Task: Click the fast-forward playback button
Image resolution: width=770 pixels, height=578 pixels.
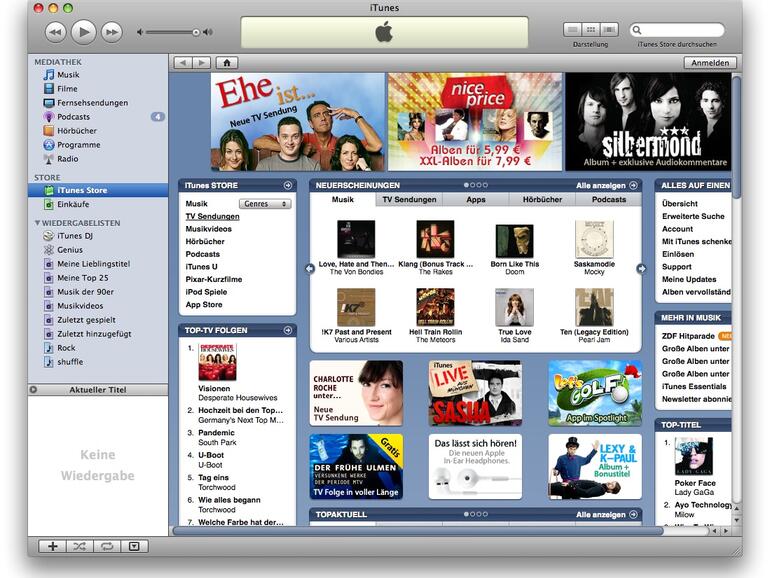Action: point(112,32)
